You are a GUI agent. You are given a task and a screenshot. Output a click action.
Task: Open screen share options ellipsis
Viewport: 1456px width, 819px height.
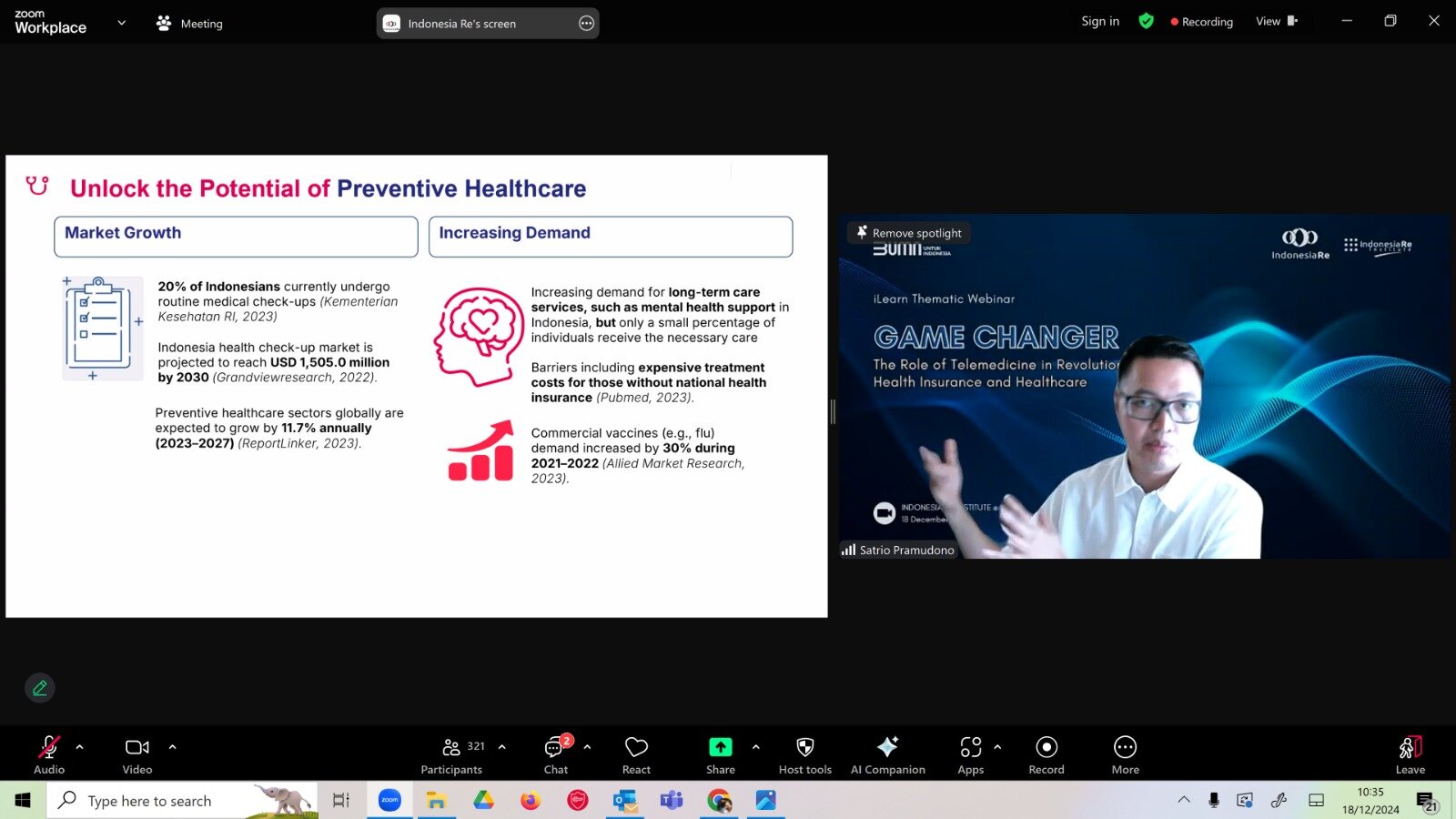click(x=587, y=24)
